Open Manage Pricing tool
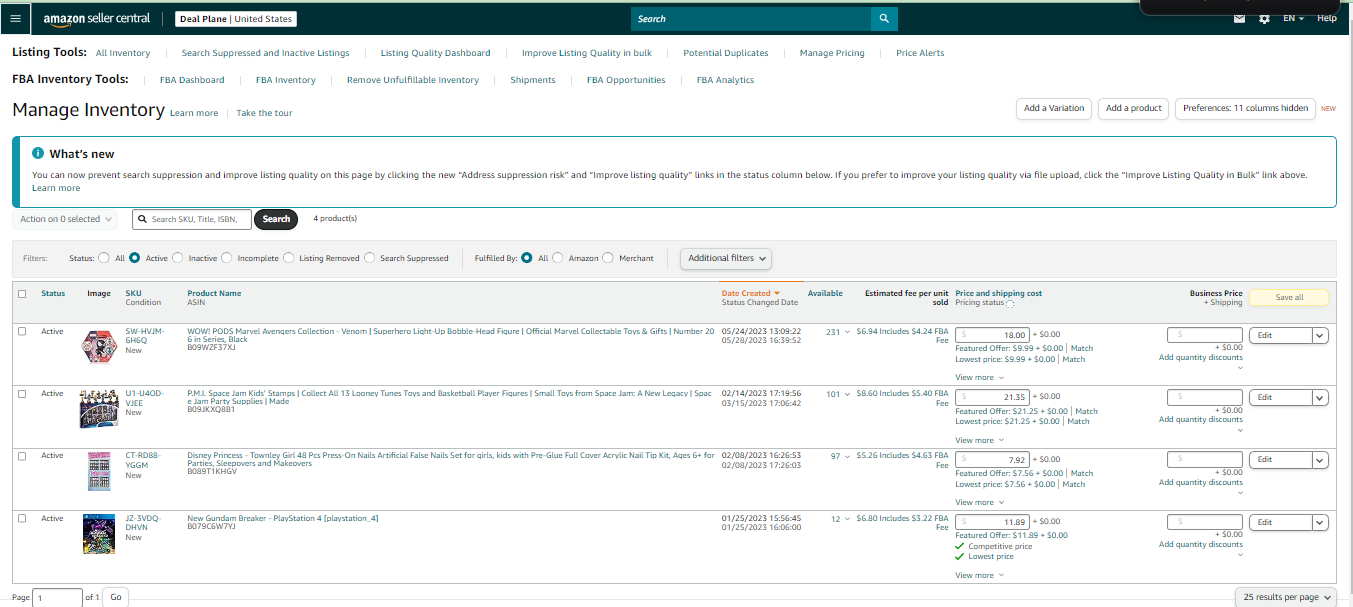The height and width of the screenshot is (607, 1353). click(x=832, y=53)
